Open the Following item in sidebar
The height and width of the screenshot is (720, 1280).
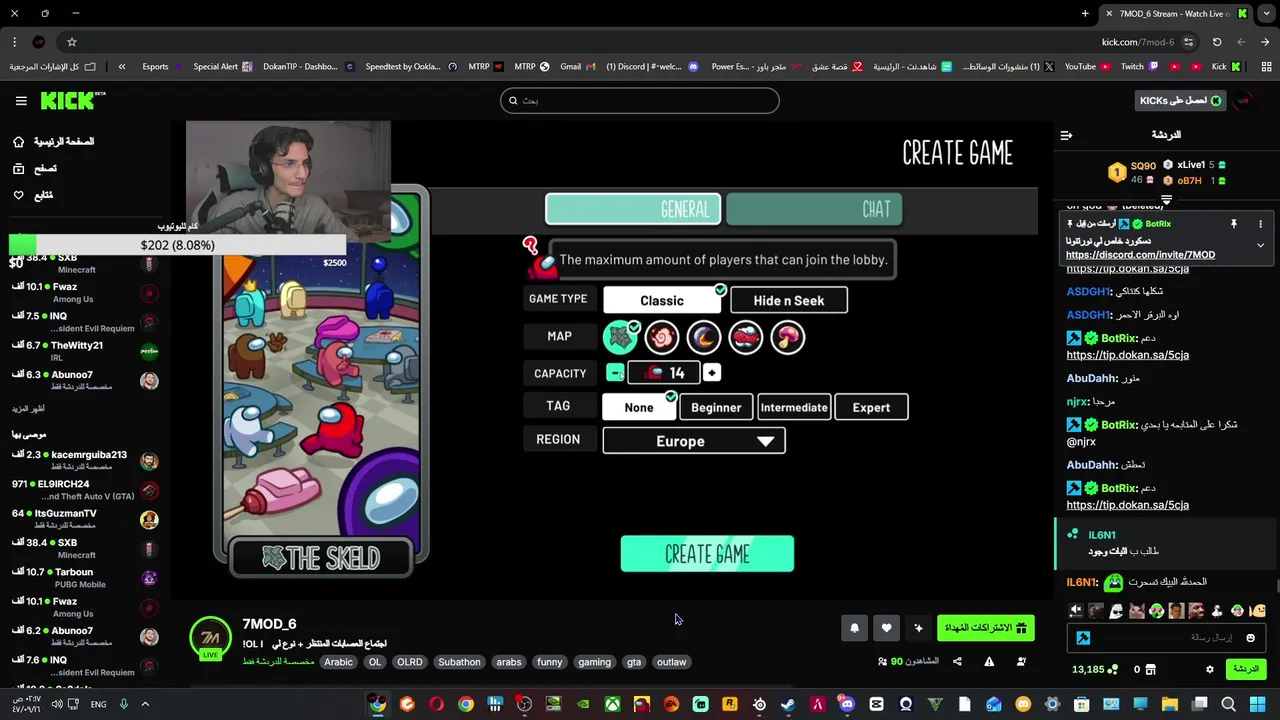[33, 196]
